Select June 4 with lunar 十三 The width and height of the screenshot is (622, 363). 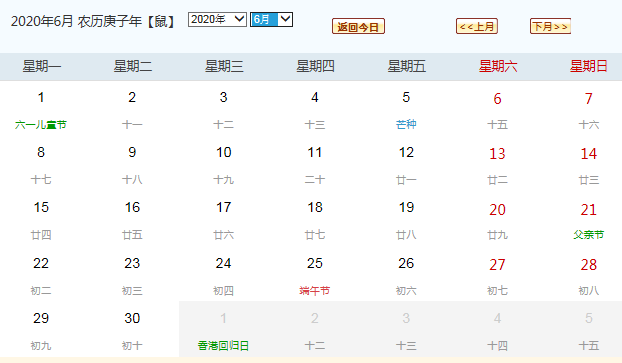coord(315,110)
